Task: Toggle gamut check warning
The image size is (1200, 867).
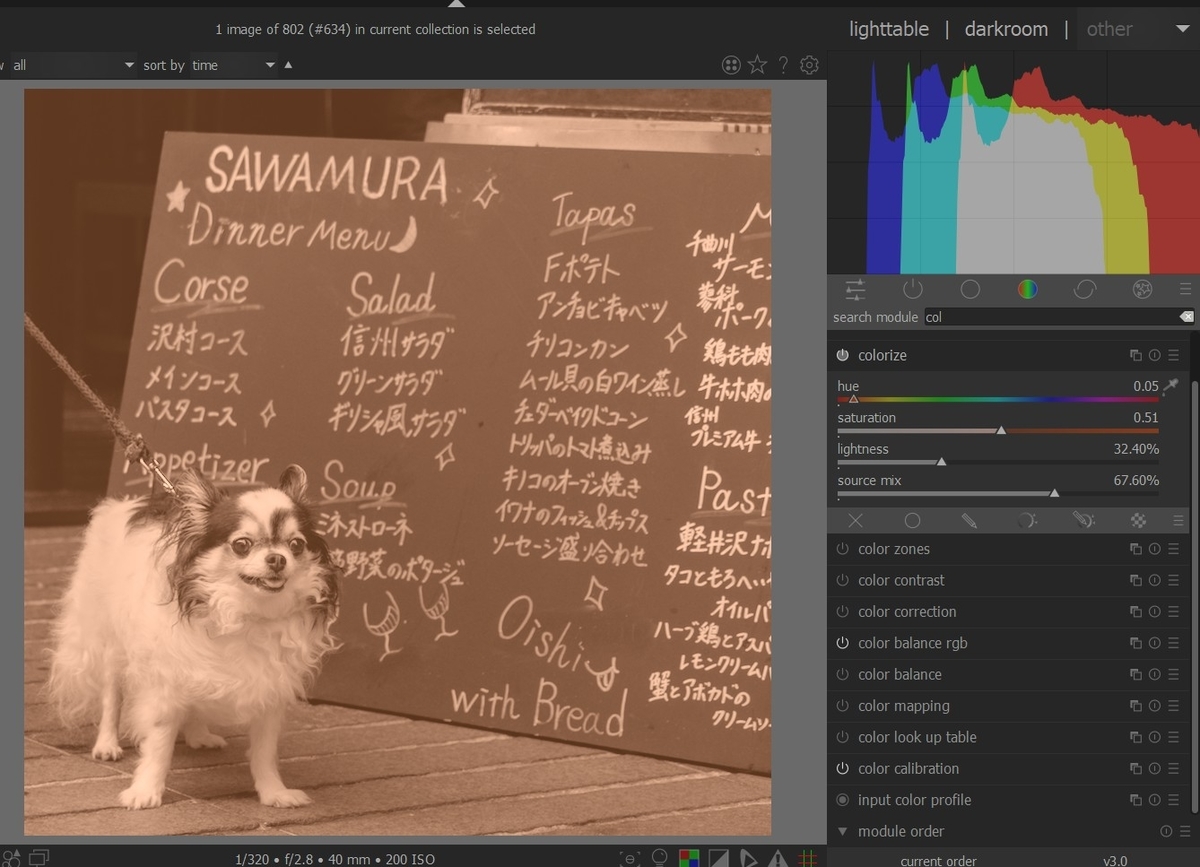Action: pyautogui.click(x=778, y=858)
